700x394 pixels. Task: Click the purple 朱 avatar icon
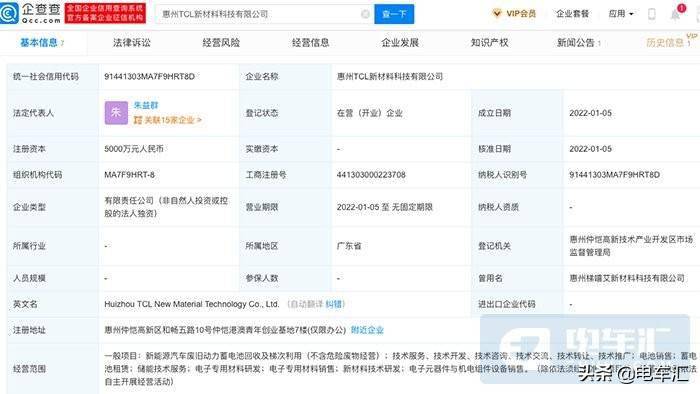tap(116, 112)
